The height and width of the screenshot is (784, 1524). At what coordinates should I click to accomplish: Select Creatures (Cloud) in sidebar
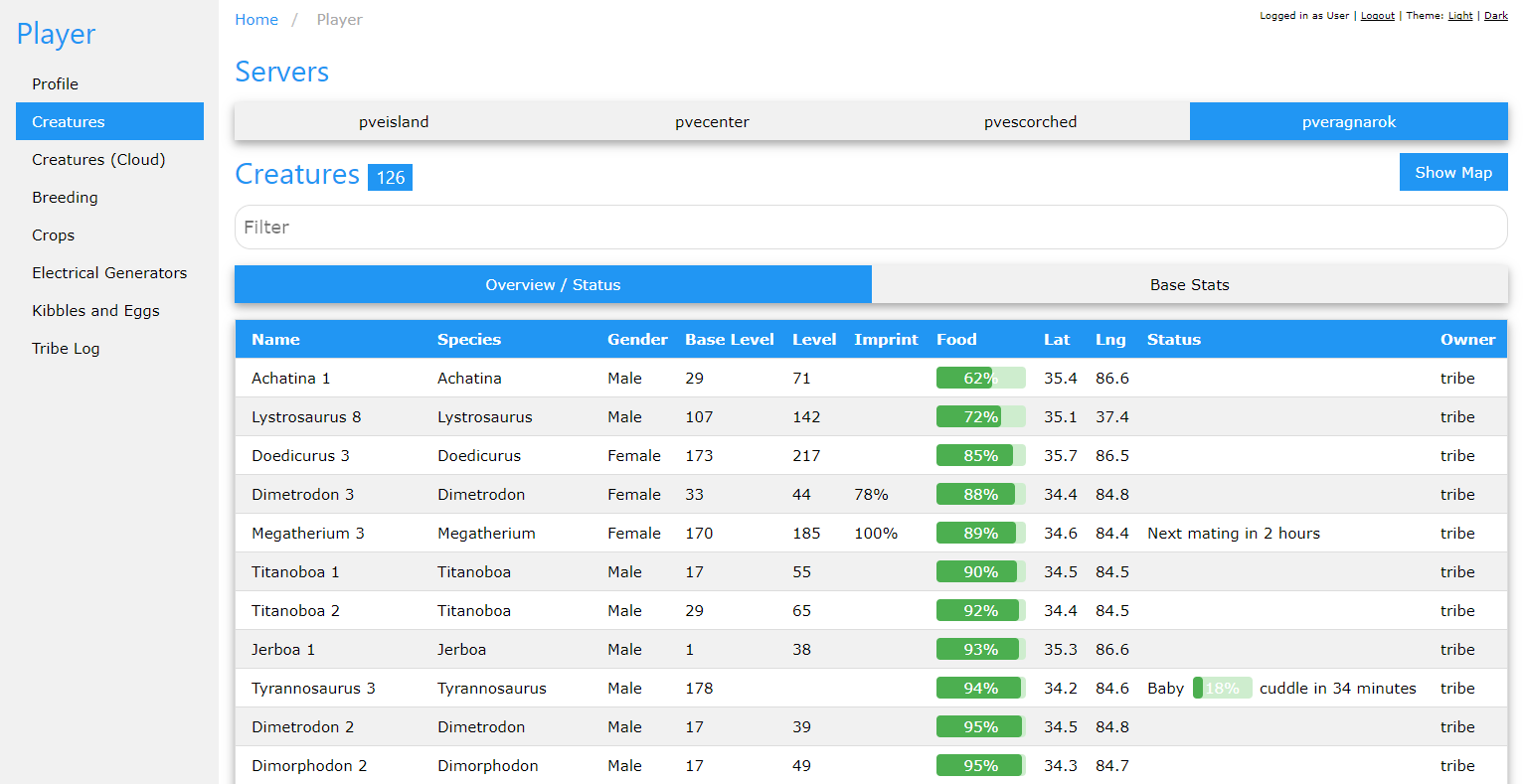coord(98,160)
